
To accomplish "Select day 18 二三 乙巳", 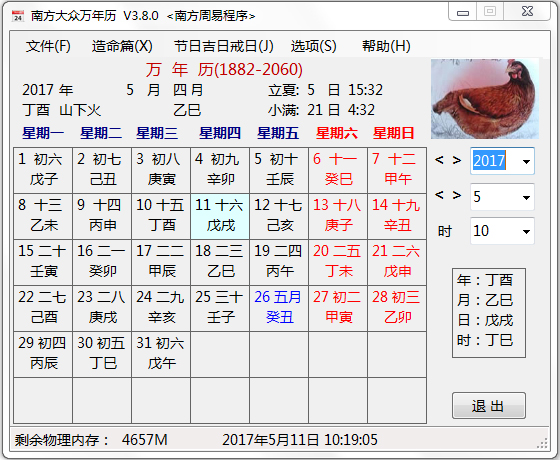I will coord(220,262).
